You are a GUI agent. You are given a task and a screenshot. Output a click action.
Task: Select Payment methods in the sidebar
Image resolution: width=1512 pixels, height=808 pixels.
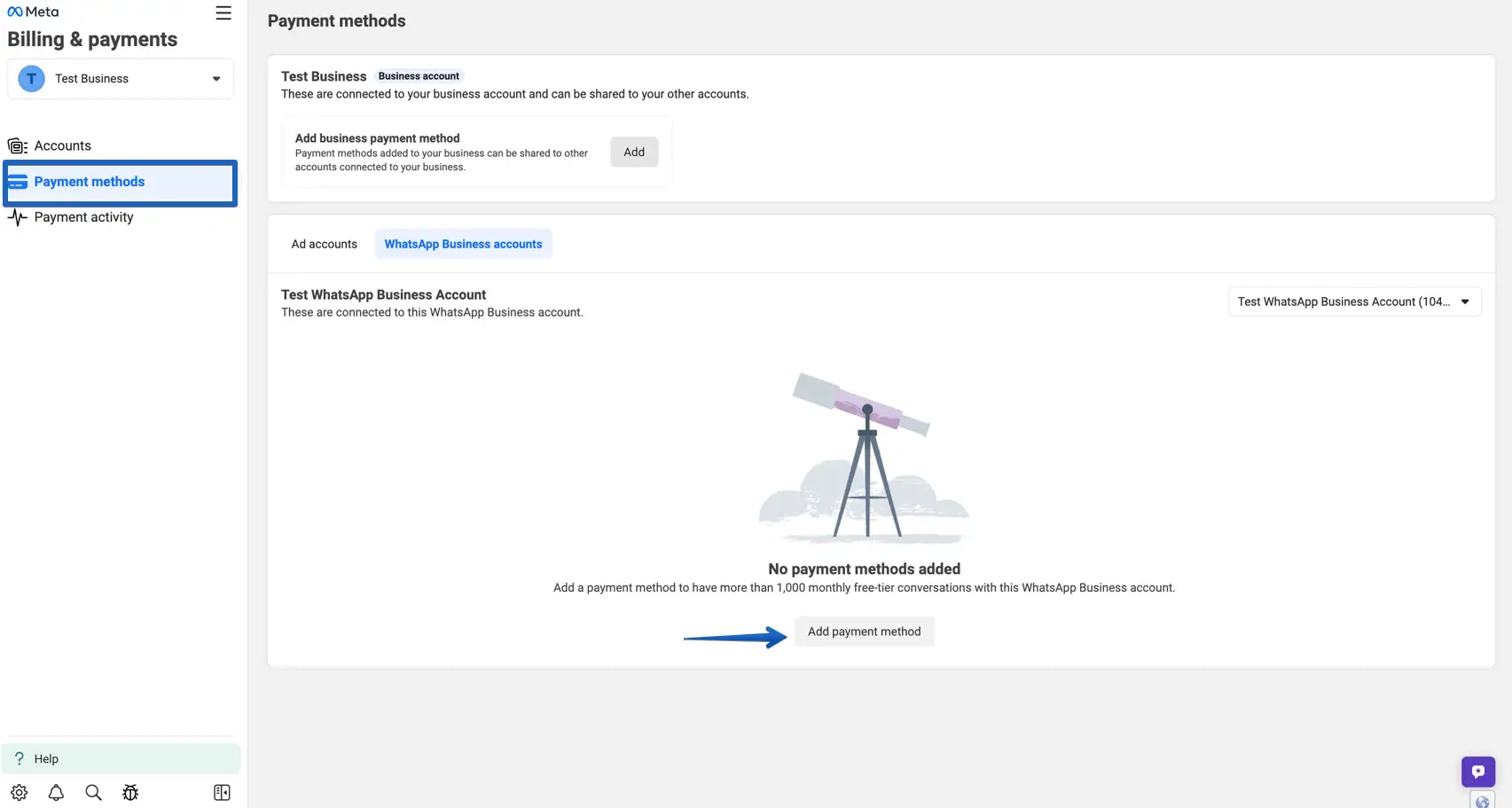[89, 182]
